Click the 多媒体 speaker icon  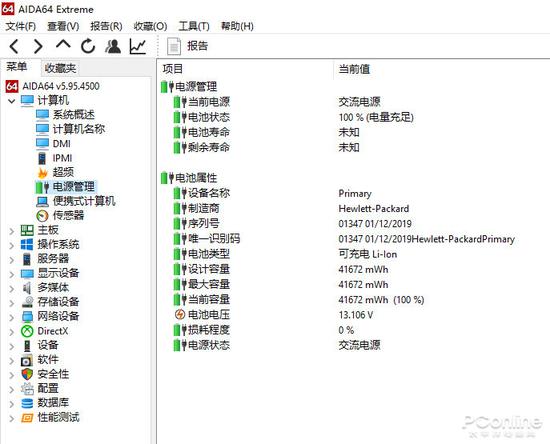click(27, 288)
